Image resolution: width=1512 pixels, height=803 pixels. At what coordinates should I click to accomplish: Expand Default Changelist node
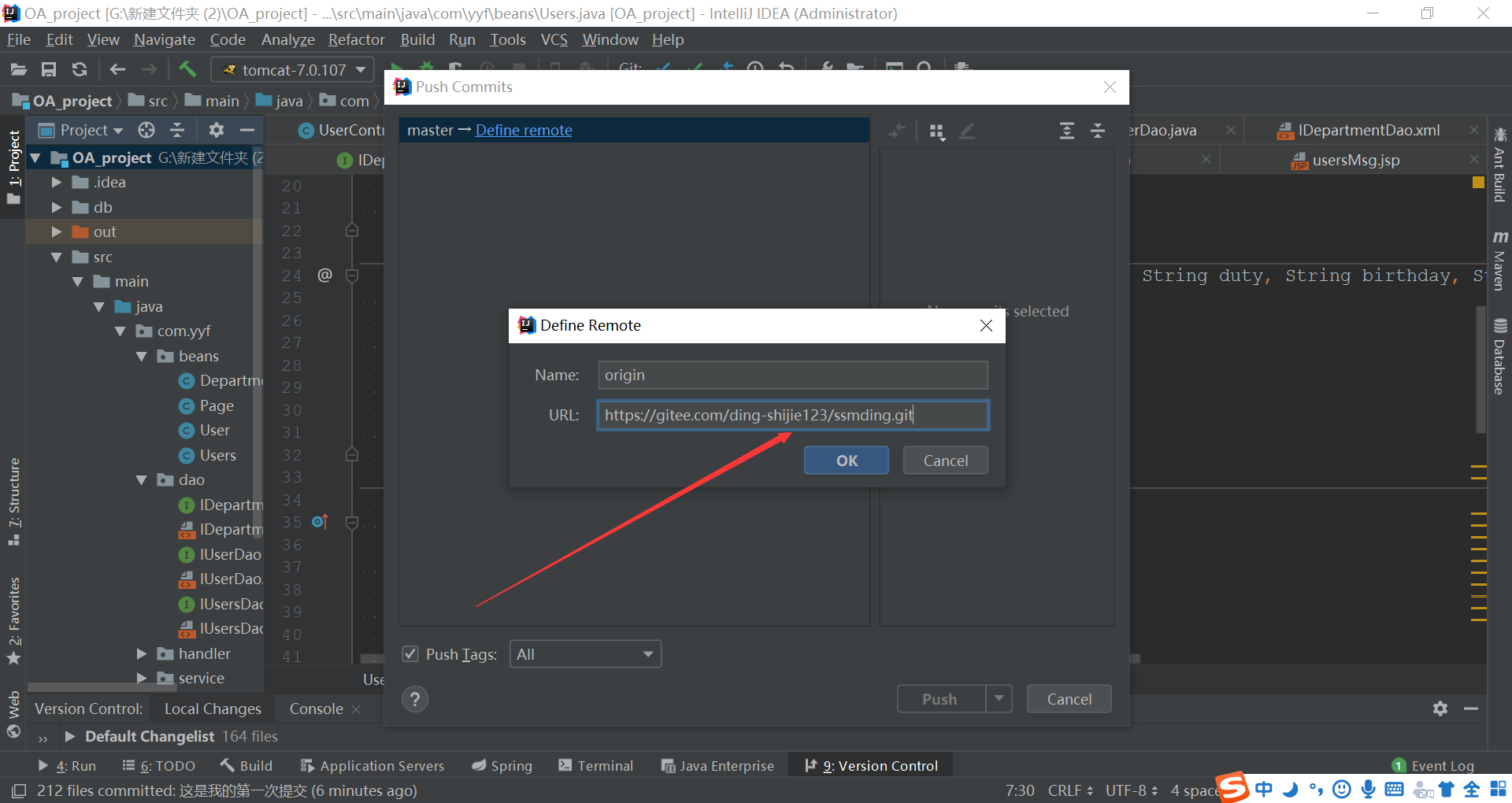click(69, 736)
